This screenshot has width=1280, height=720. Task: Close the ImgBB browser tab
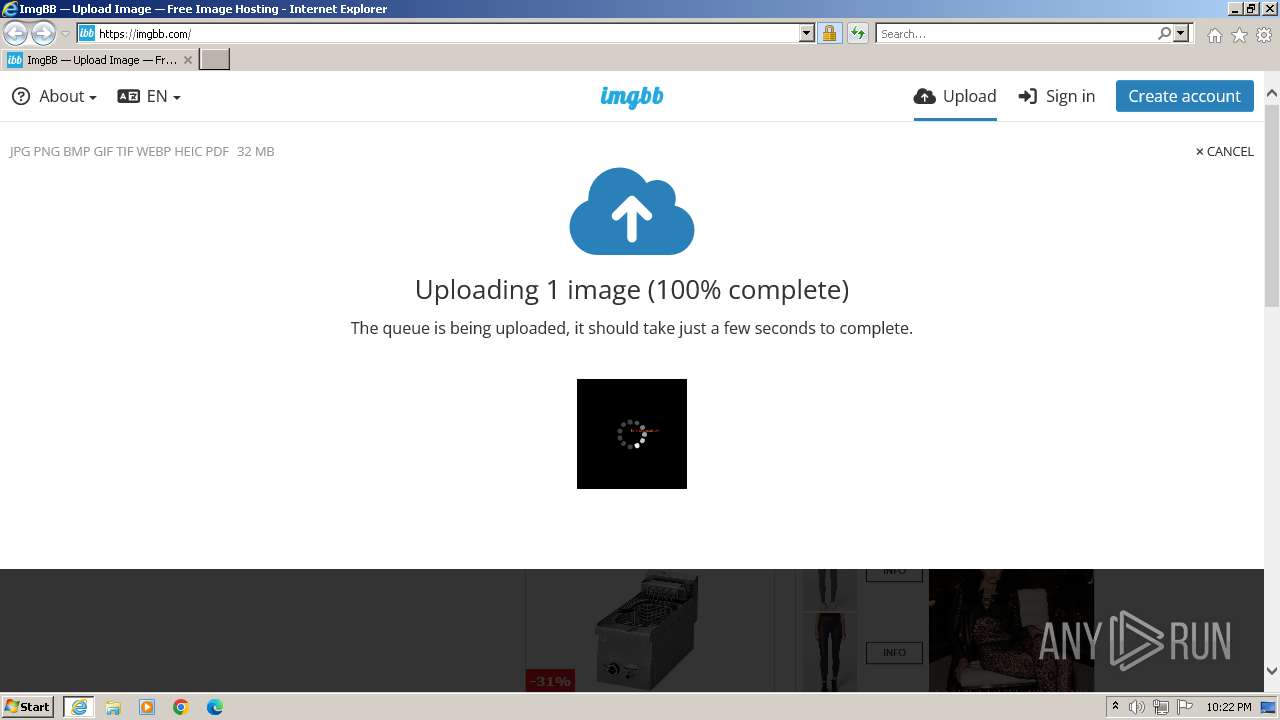pyautogui.click(x=187, y=60)
